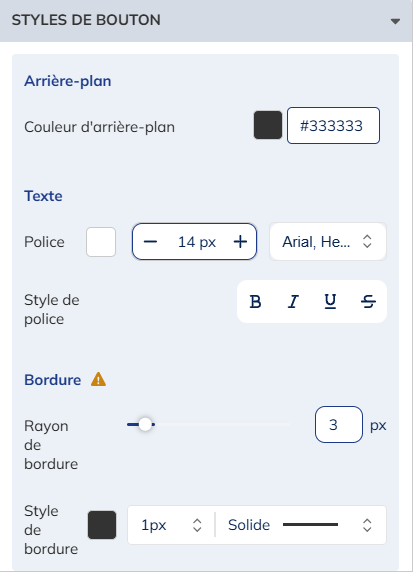Click the Styles de bouton header
Screen dimensions: 413x572
click(x=206, y=20)
